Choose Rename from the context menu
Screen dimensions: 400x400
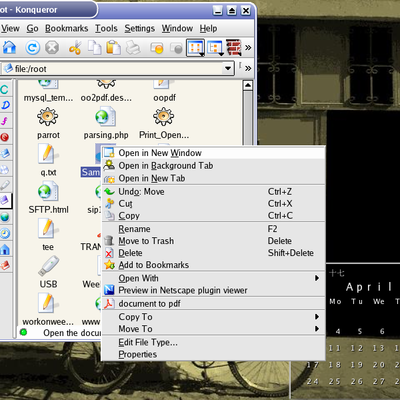click(213, 229)
